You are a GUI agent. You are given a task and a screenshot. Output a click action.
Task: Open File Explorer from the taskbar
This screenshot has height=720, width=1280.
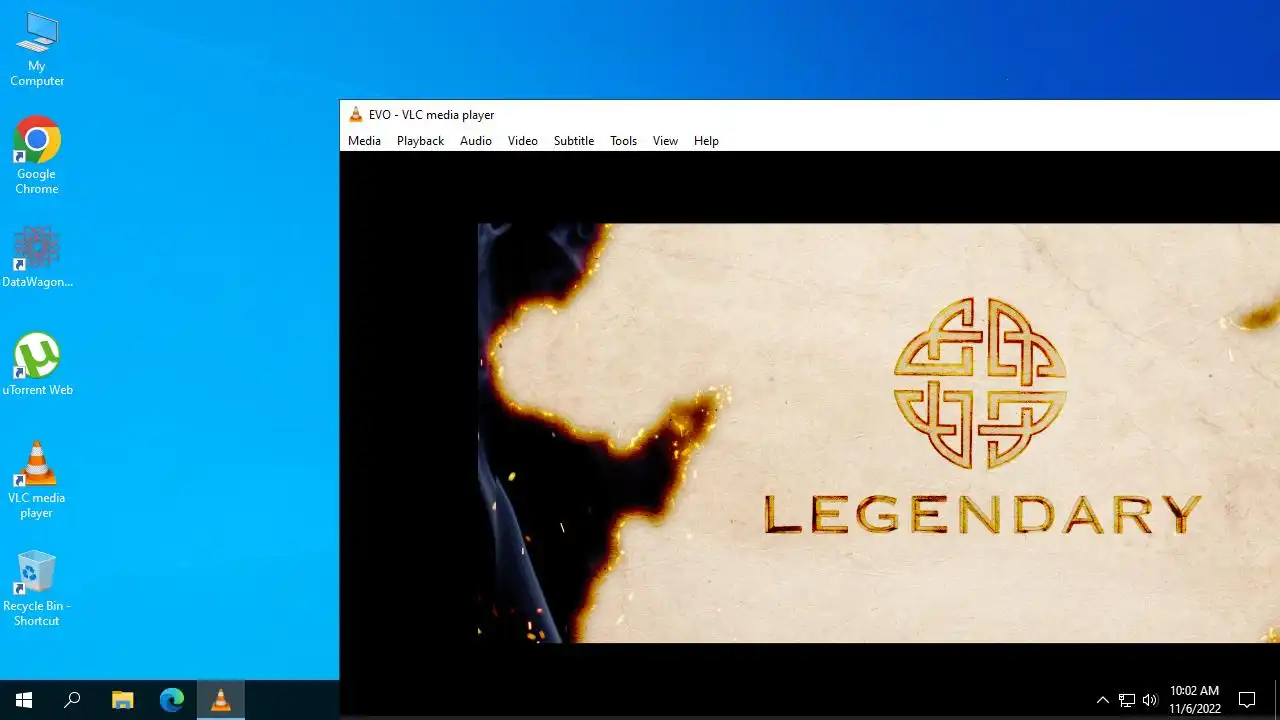[122, 700]
